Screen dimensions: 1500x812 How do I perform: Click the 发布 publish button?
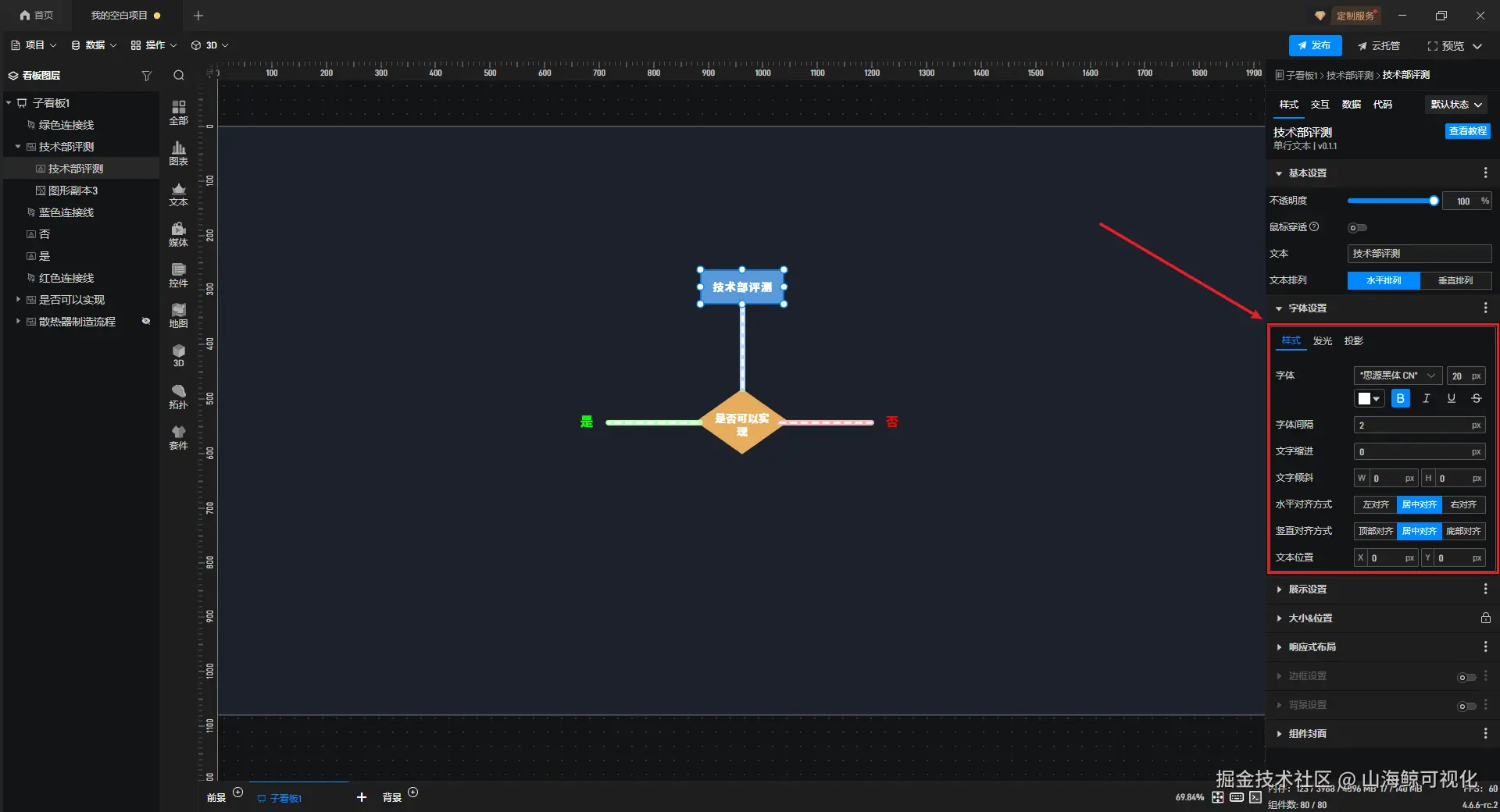click(1315, 45)
